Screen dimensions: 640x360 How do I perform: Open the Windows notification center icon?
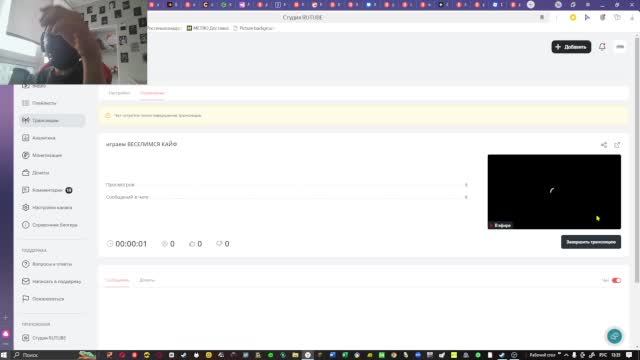tap(629, 355)
